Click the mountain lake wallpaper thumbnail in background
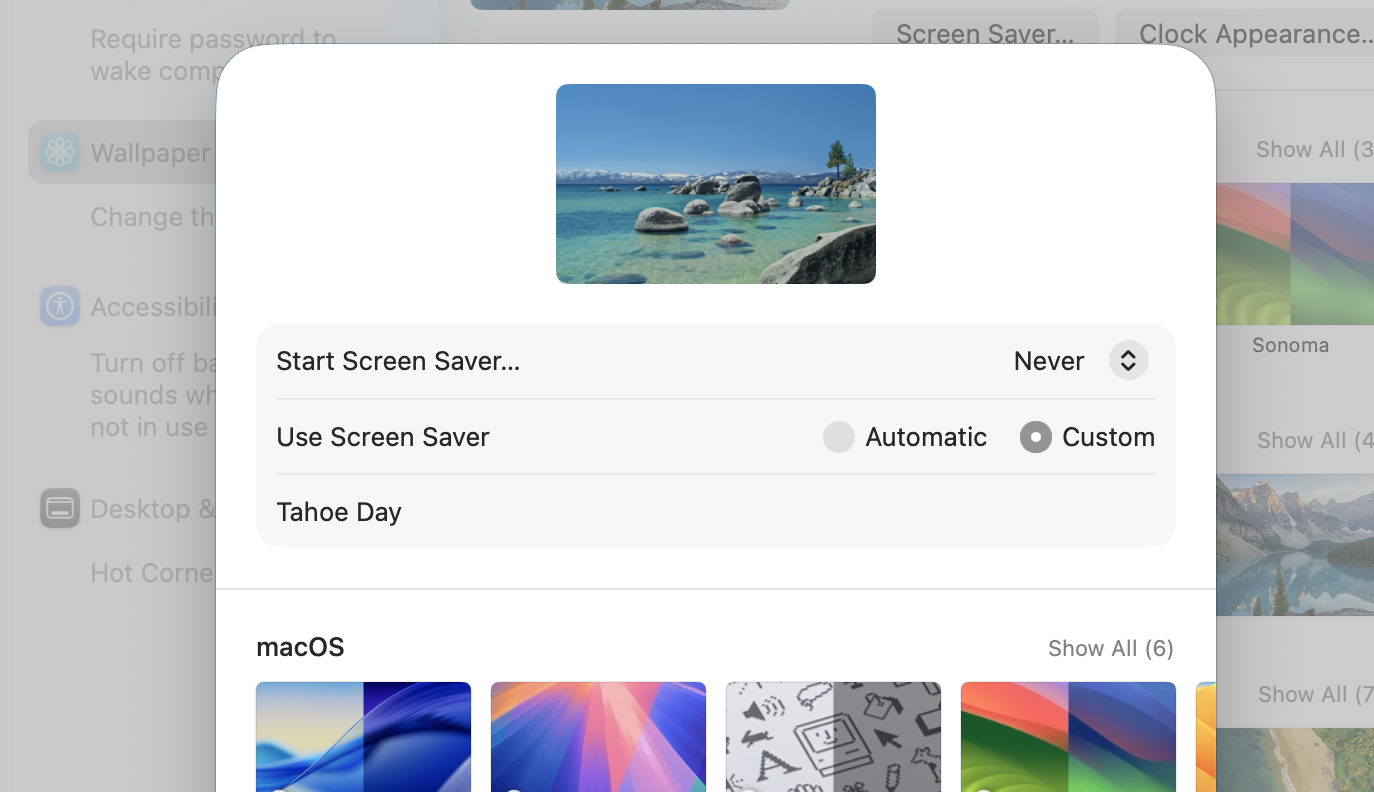1374x792 pixels. point(1295,545)
